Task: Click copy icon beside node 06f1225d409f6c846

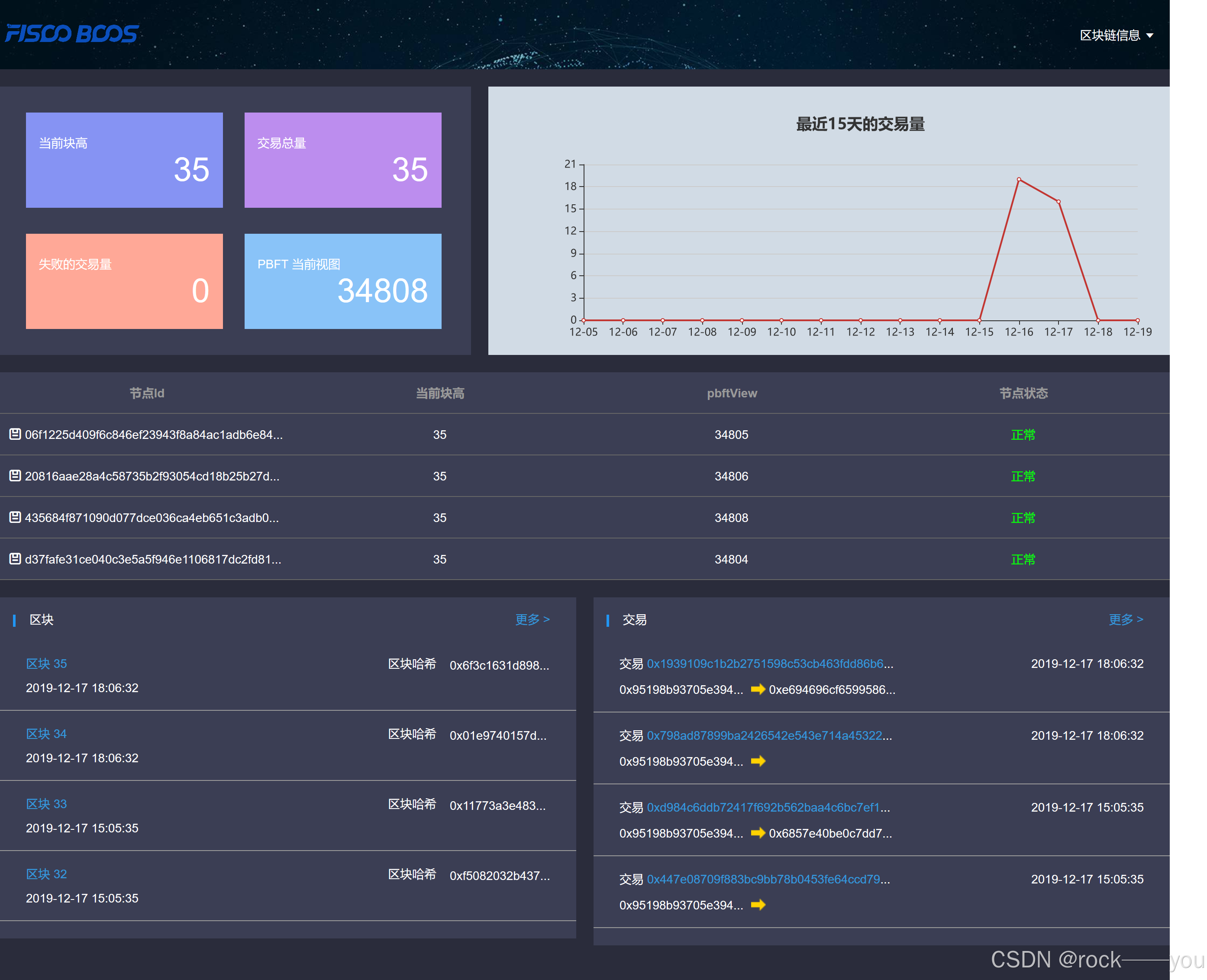Action: tap(15, 434)
